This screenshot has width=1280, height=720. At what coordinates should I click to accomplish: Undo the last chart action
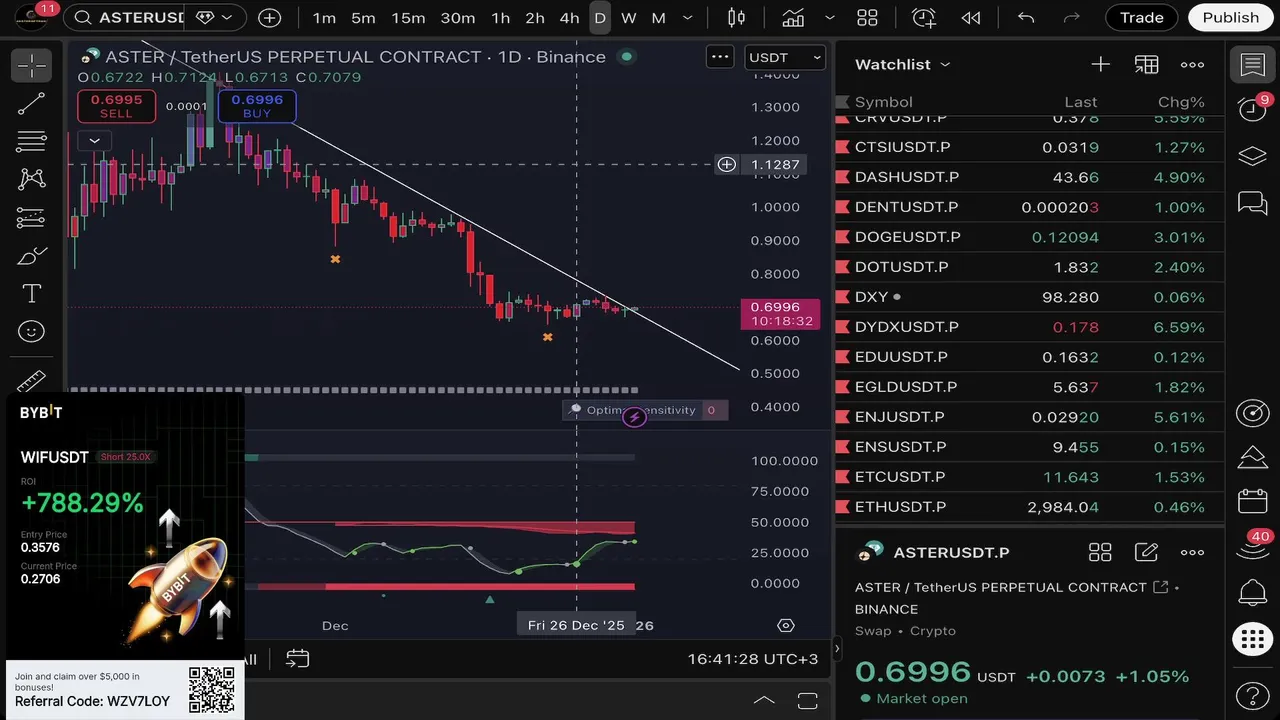1026,18
